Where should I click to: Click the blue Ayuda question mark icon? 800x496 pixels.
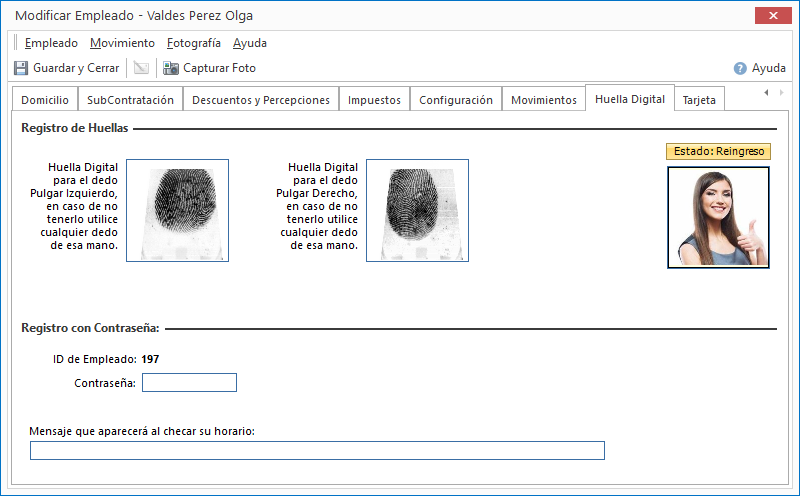[x=740, y=68]
